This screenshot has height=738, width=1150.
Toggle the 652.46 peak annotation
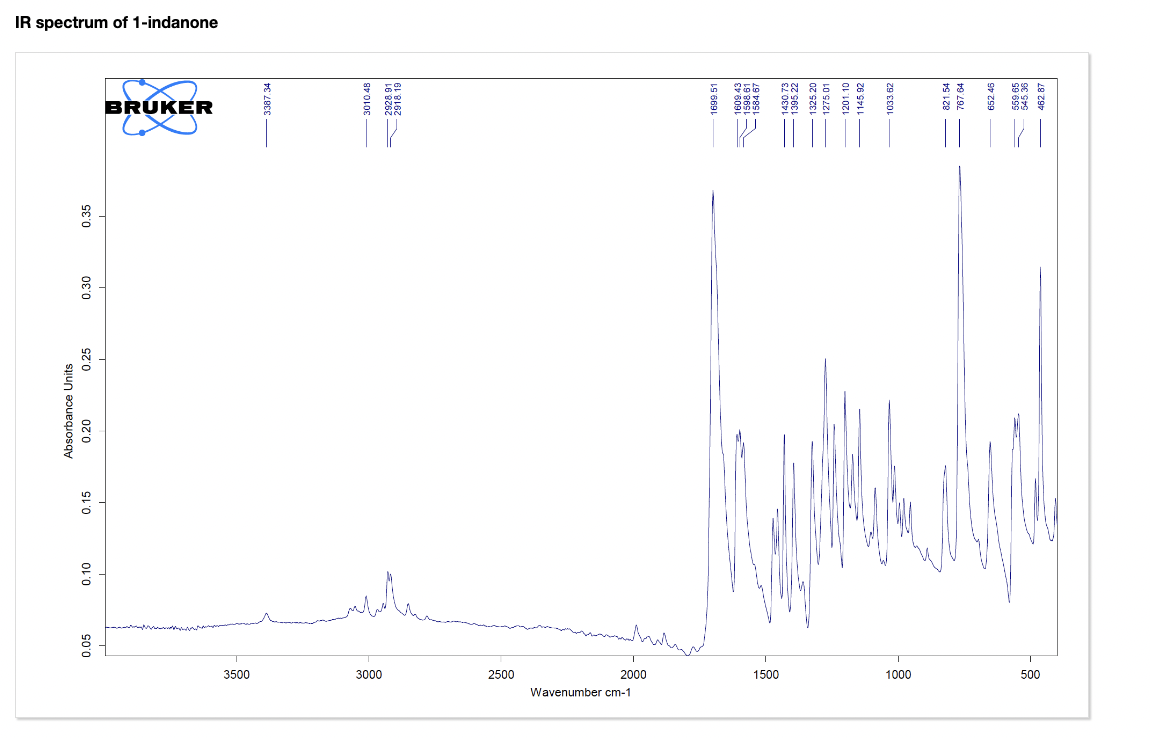coord(991,98)
